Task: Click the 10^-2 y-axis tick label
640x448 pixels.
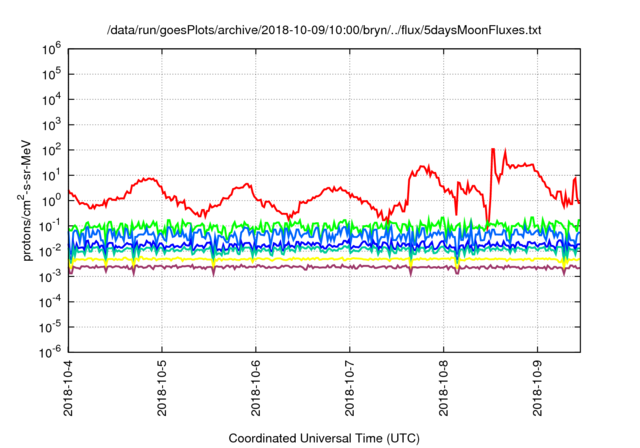Action: [50, 252]
